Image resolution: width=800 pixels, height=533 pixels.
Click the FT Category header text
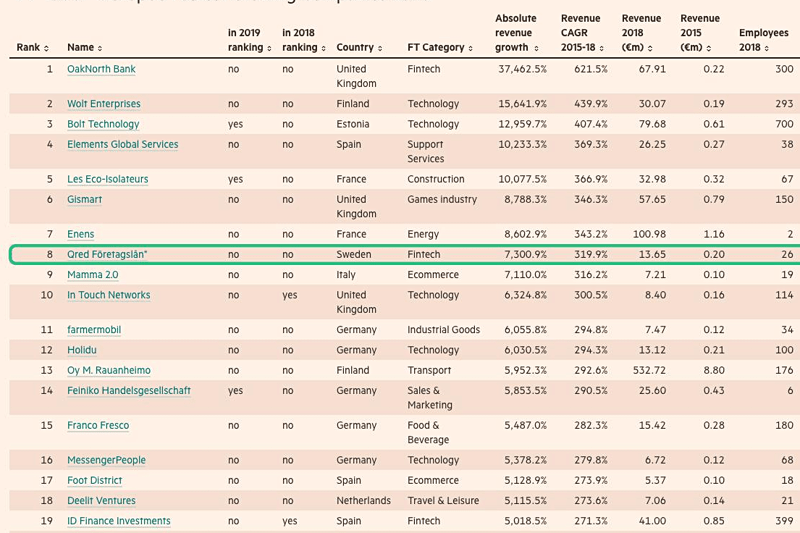tap(436, 47)
